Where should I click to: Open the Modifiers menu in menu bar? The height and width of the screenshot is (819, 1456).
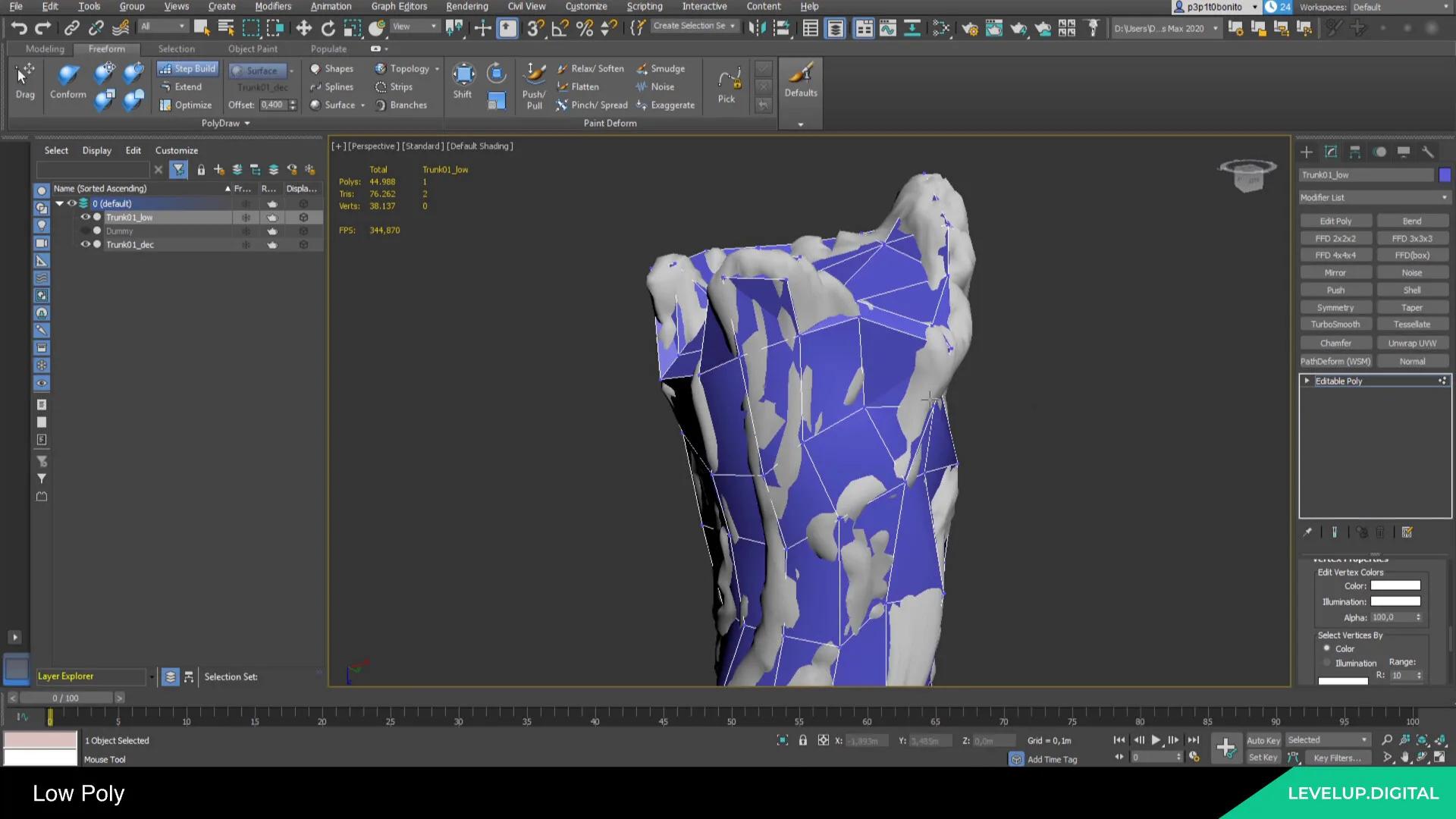[x=272, y=6]
